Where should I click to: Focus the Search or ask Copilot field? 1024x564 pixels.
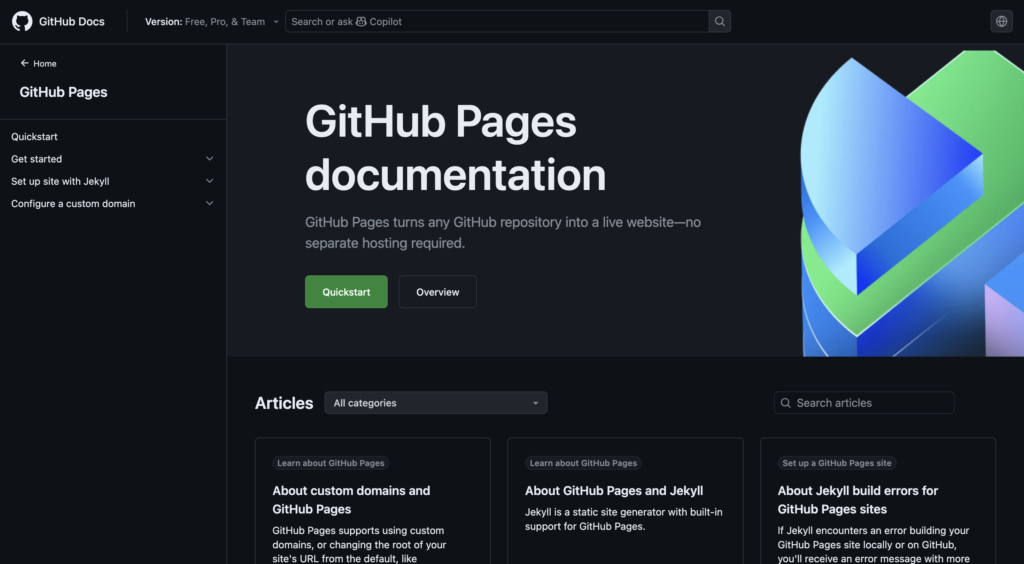point(497,22)
